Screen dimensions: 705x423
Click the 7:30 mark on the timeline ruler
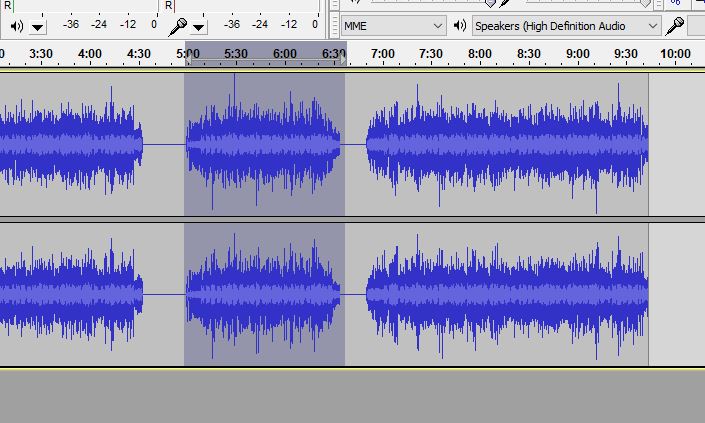431,53
